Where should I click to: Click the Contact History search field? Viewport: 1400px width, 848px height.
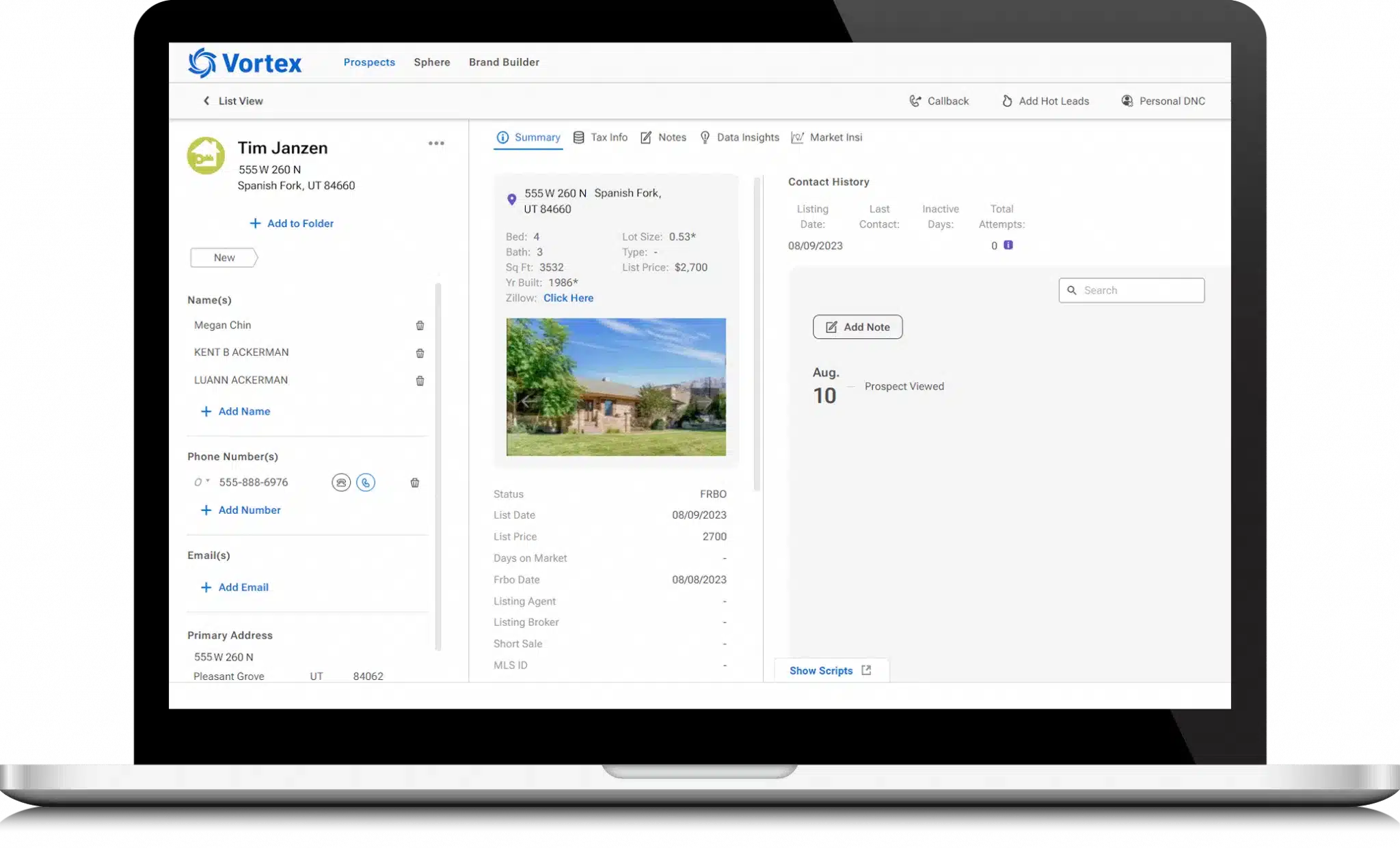1131,290
